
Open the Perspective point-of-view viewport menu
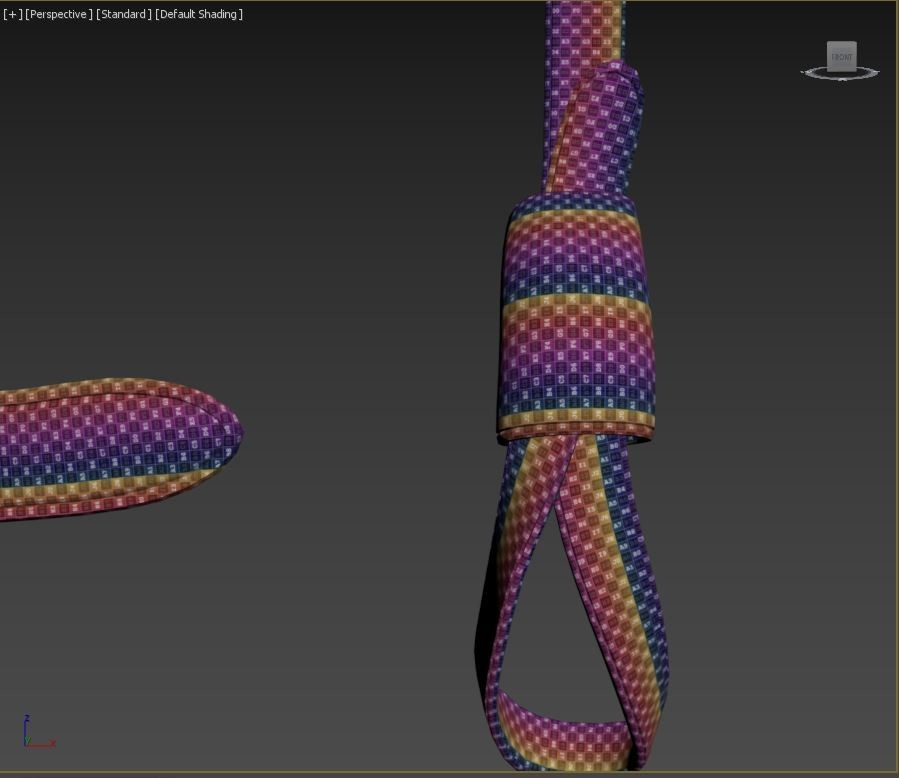coord(59,14)
